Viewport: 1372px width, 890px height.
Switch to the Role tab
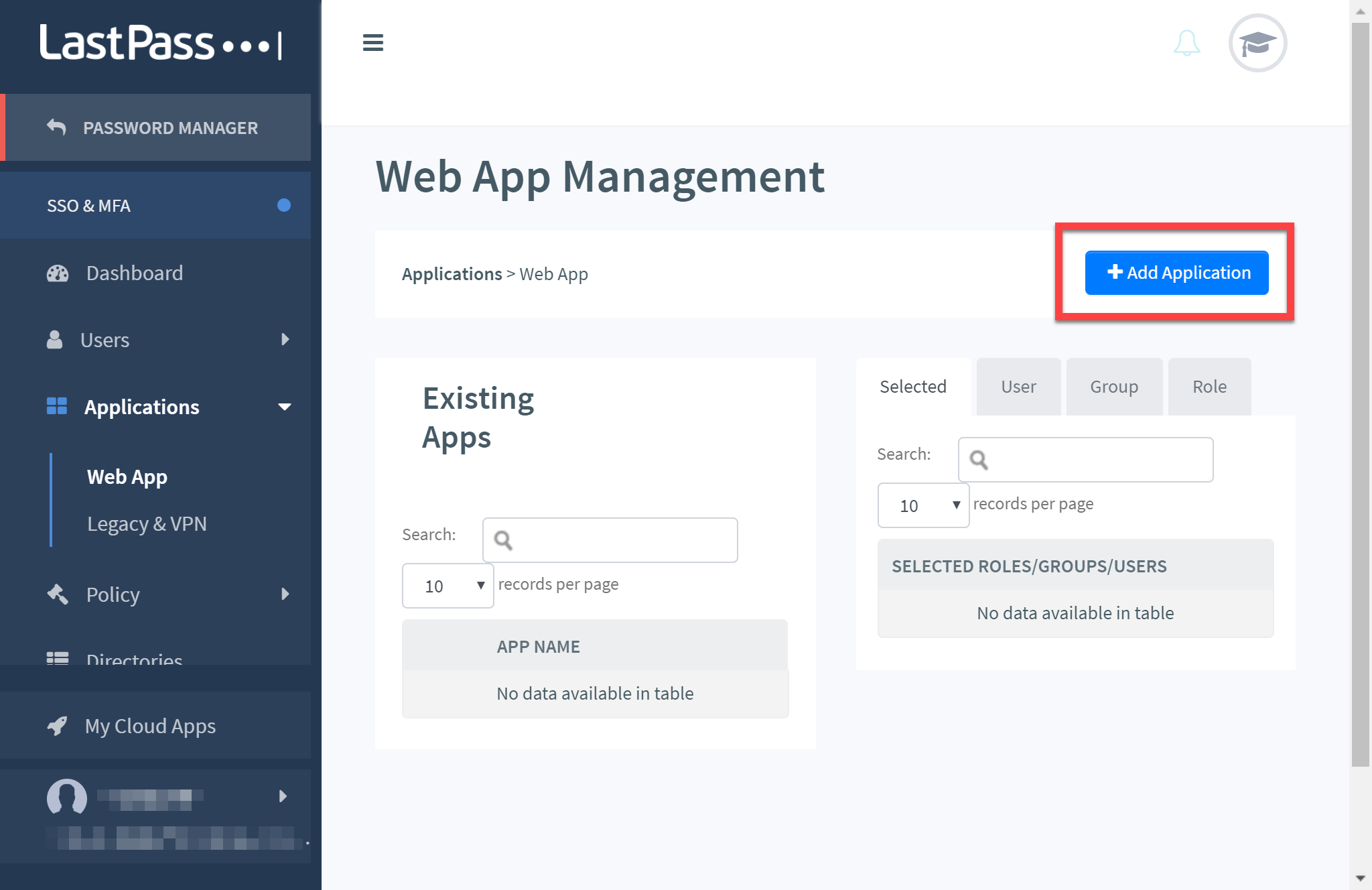[x=1209, y=387]
